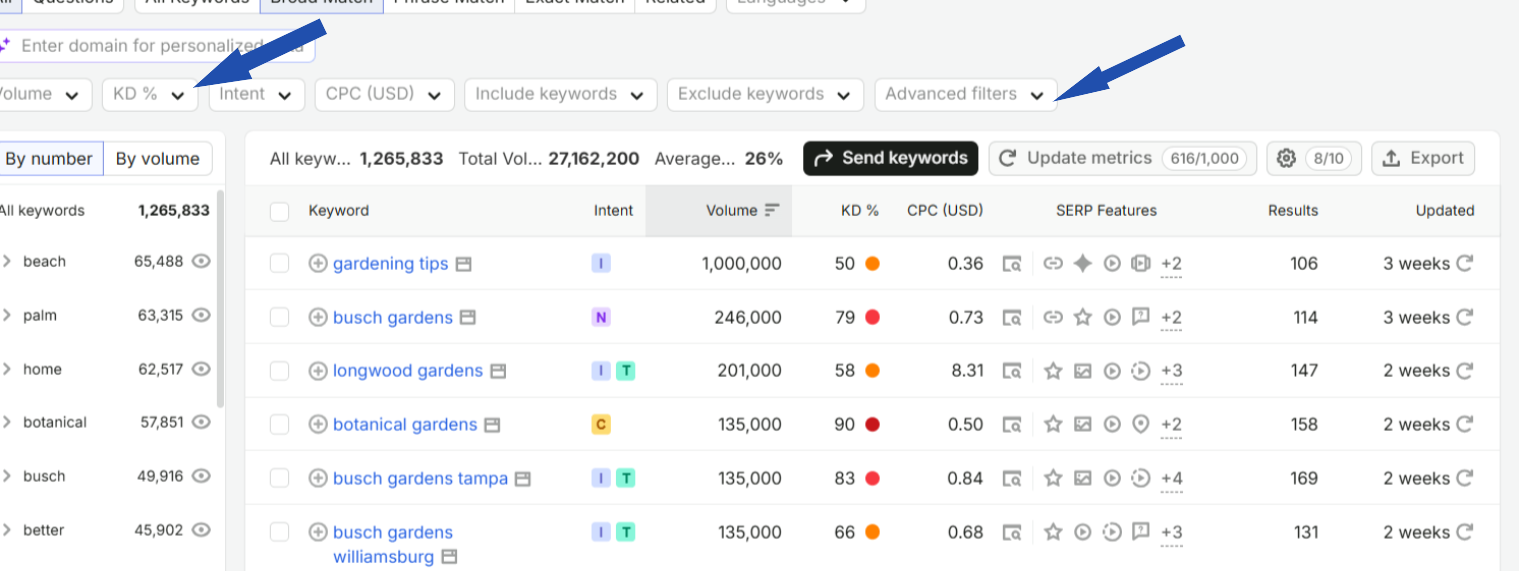Toggle eye icon for the beach group
Image resolution: width=1519 pixels, height=571 pixels.
point(201,261)
